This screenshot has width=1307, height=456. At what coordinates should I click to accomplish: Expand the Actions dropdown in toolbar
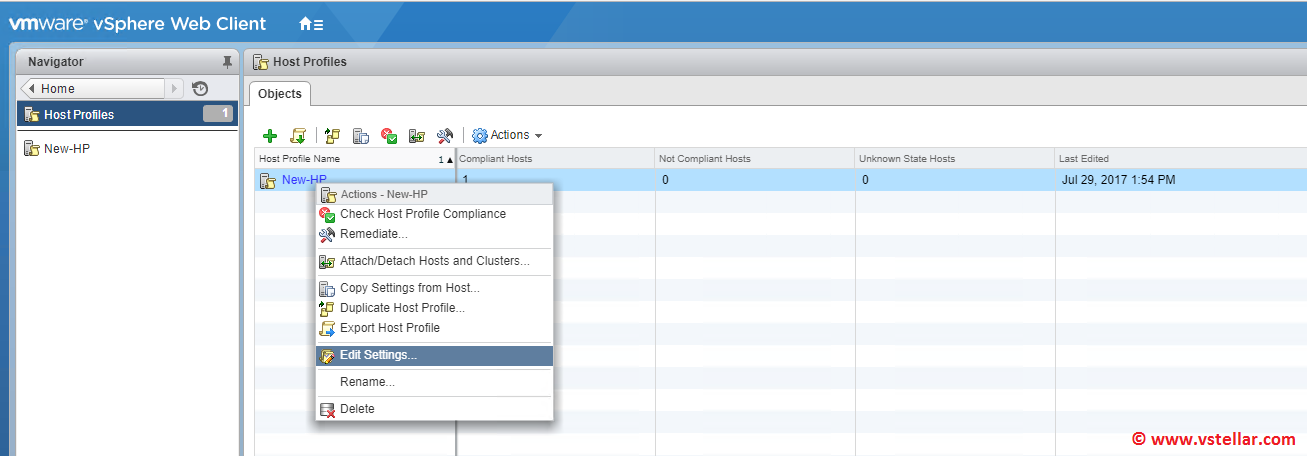tap(508, 135)
